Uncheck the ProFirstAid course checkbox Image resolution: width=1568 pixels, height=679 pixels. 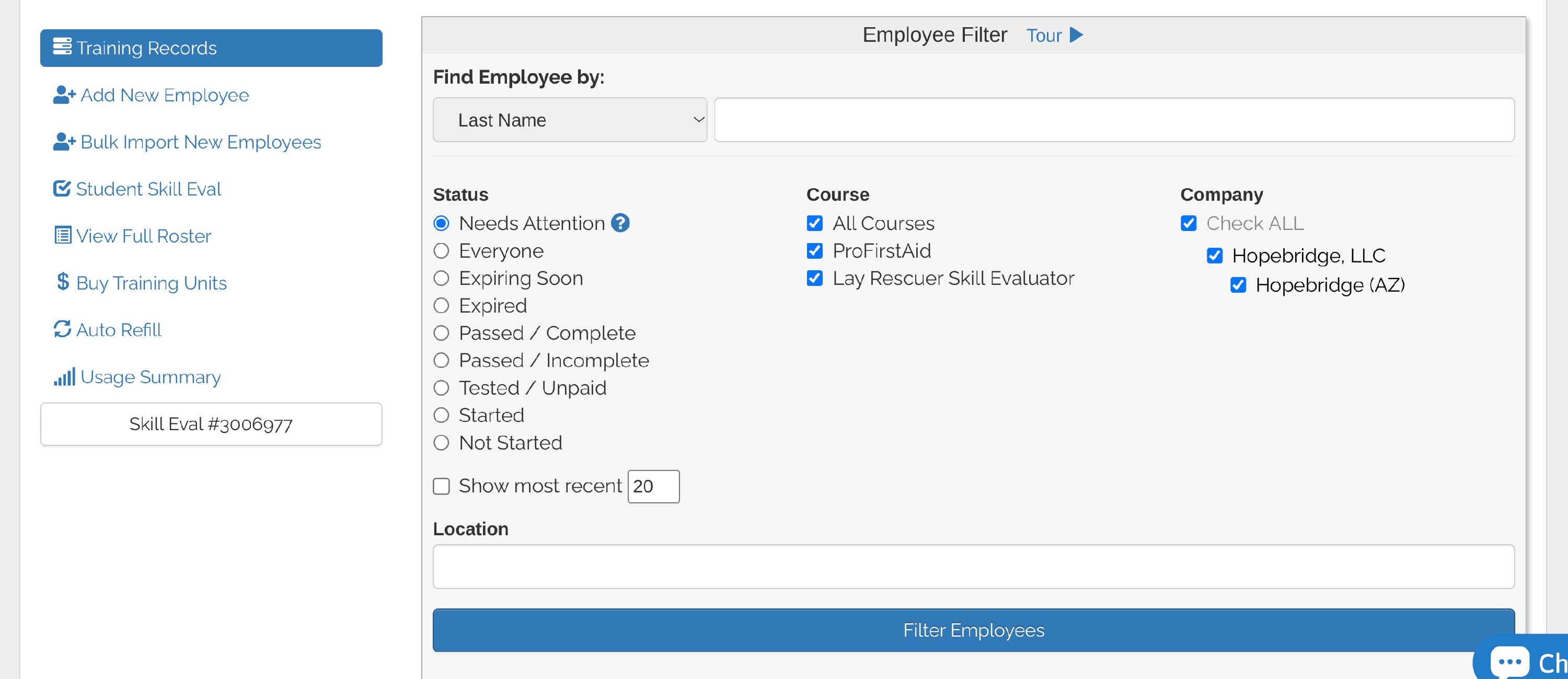[x=814, y=251]
